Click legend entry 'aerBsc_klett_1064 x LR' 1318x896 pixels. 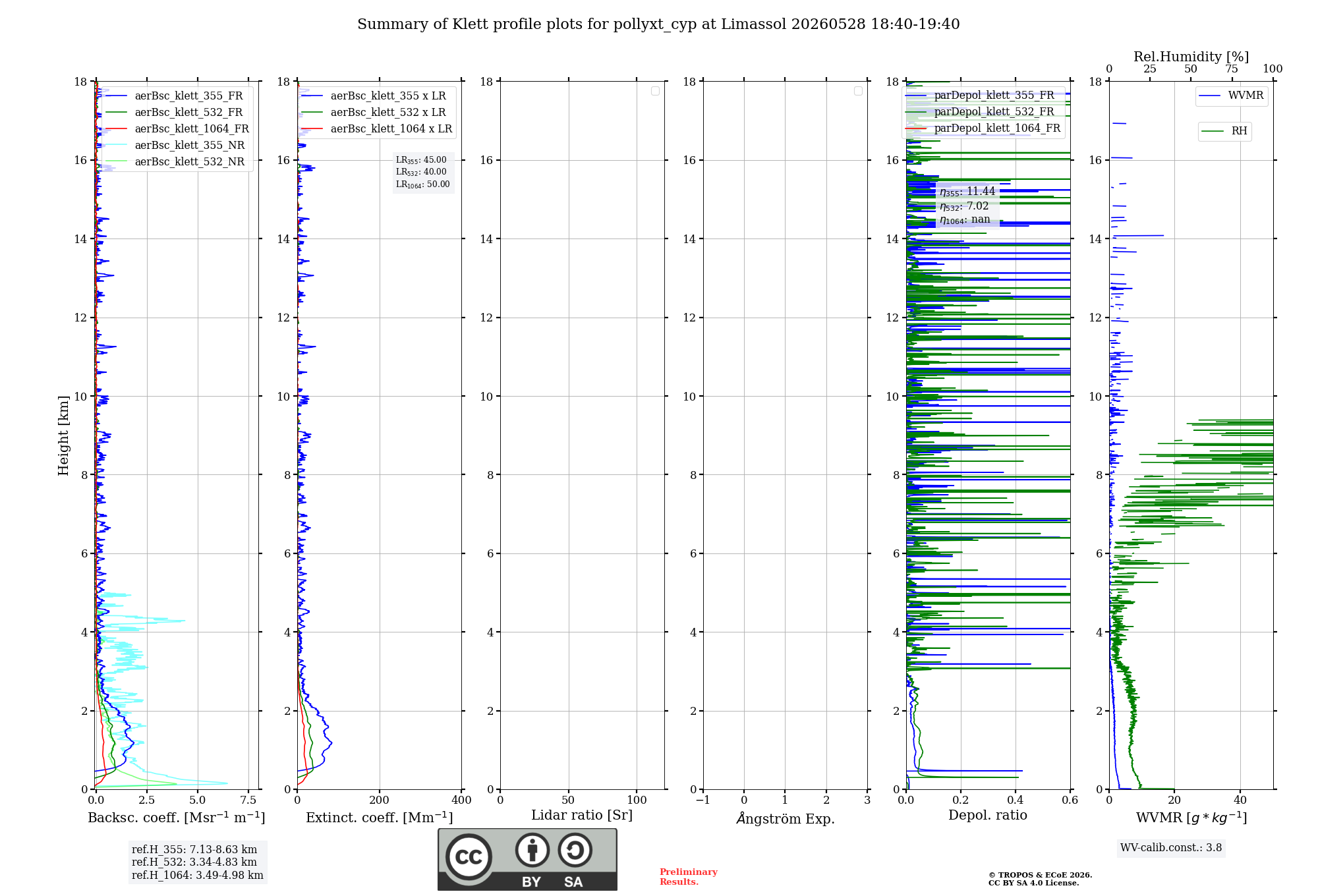(x=378, y=128)
